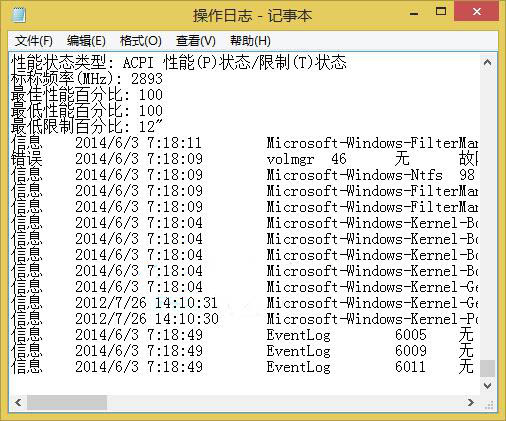Viewport: 506px width, 421px height.
Task: Click the horizontal scrollbar right arrow
Action: point(471,403)
